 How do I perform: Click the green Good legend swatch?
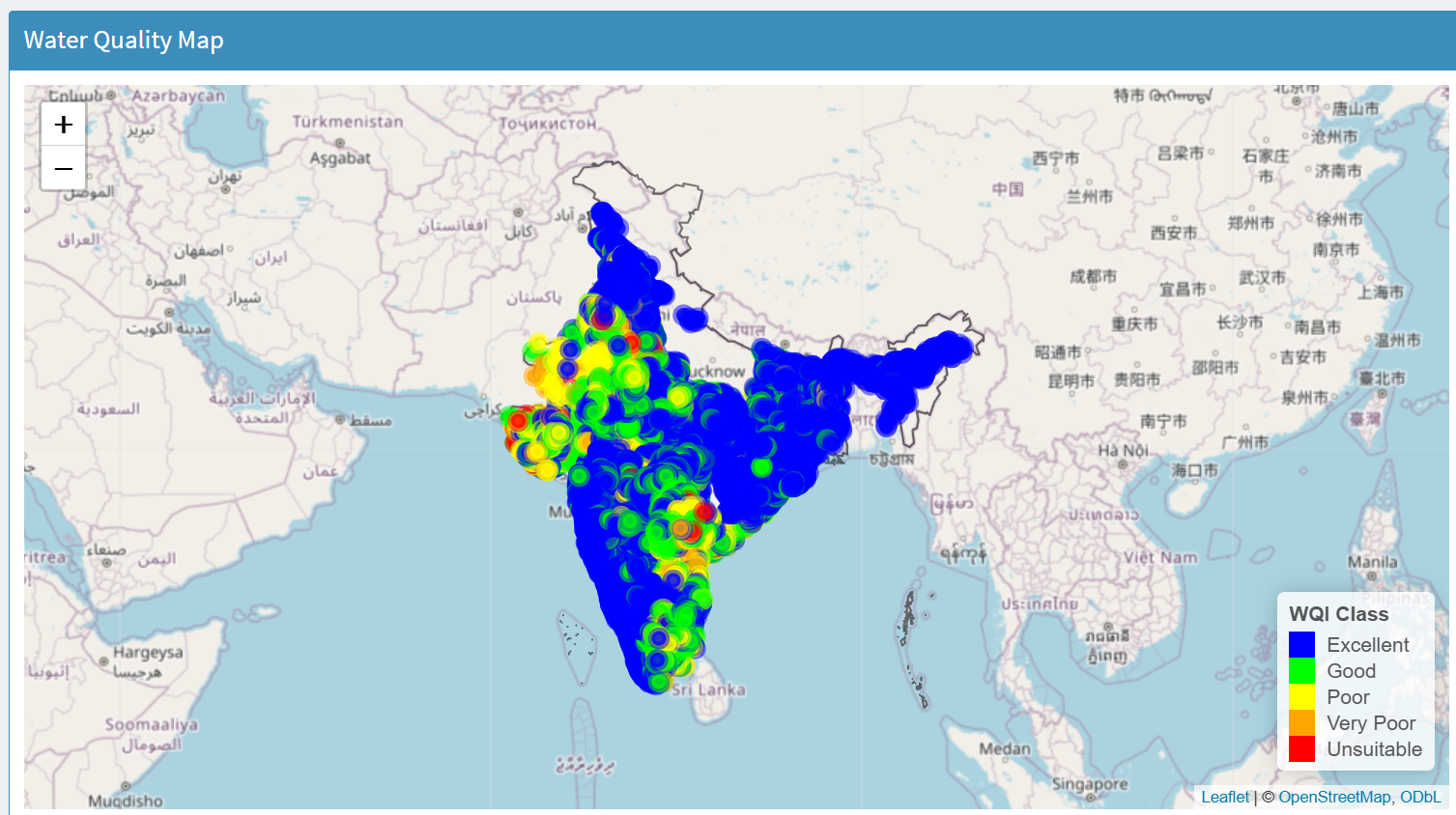[x=1301, y=670]
